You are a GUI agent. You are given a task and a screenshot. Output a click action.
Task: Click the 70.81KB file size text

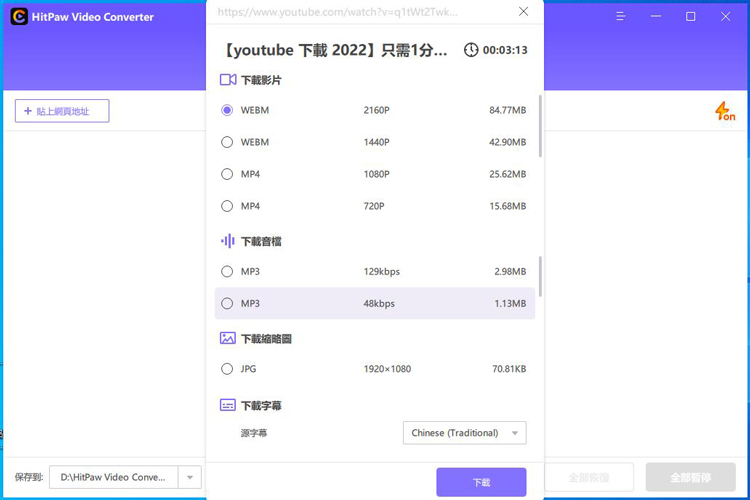509,369
